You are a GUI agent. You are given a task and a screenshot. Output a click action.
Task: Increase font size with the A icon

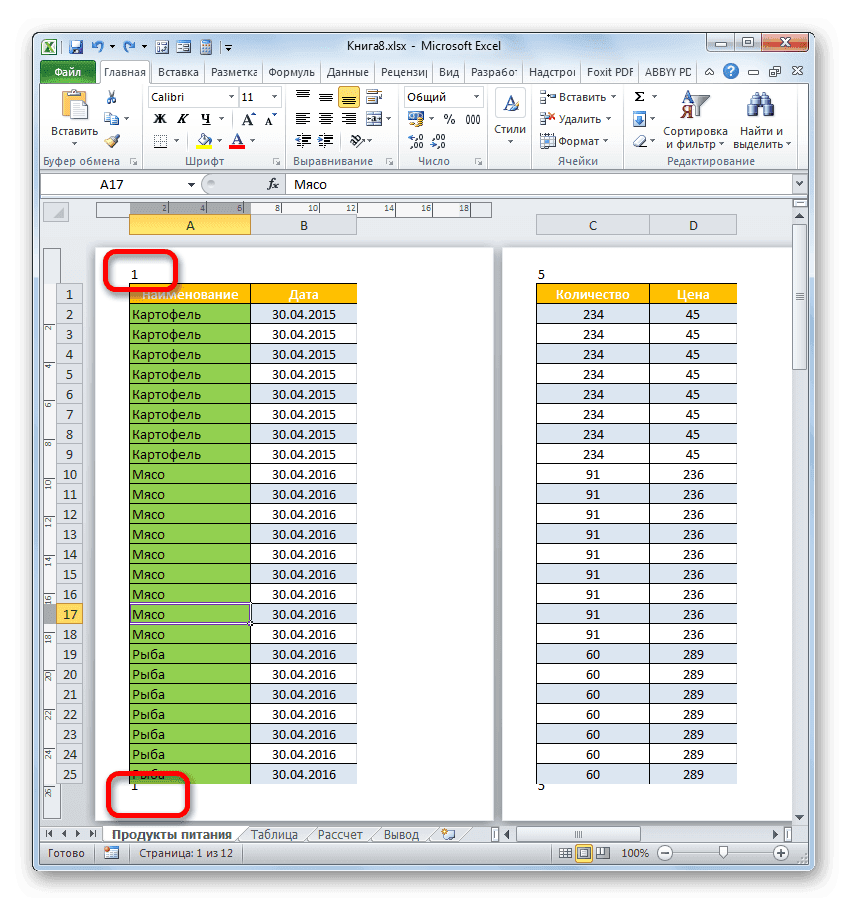(248, 118)
